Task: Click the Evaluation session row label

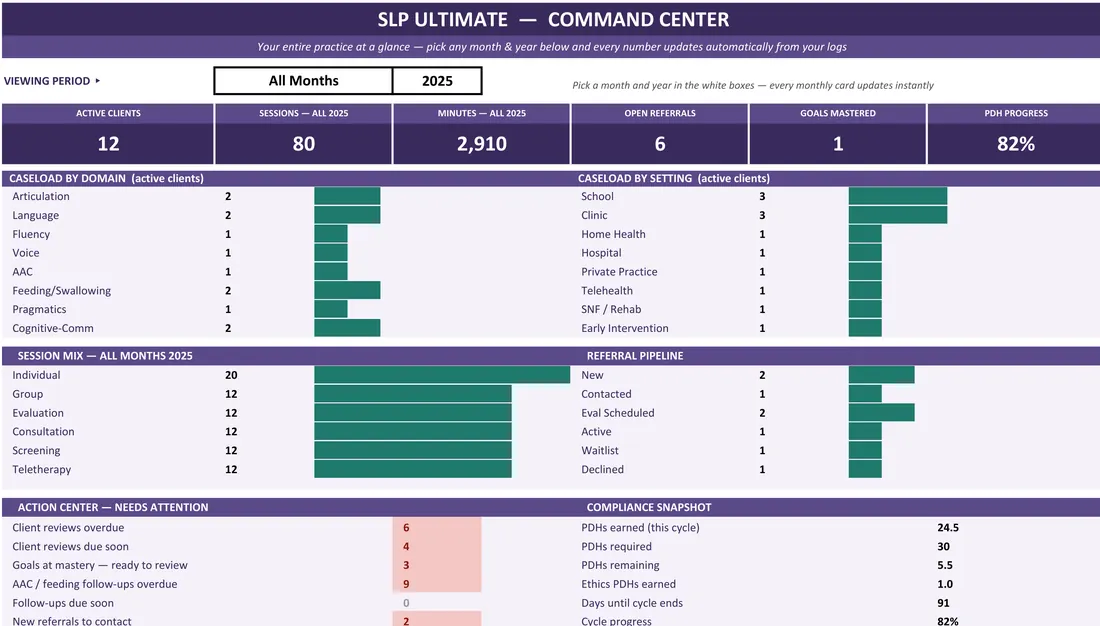Action: (x=38, y=413)
